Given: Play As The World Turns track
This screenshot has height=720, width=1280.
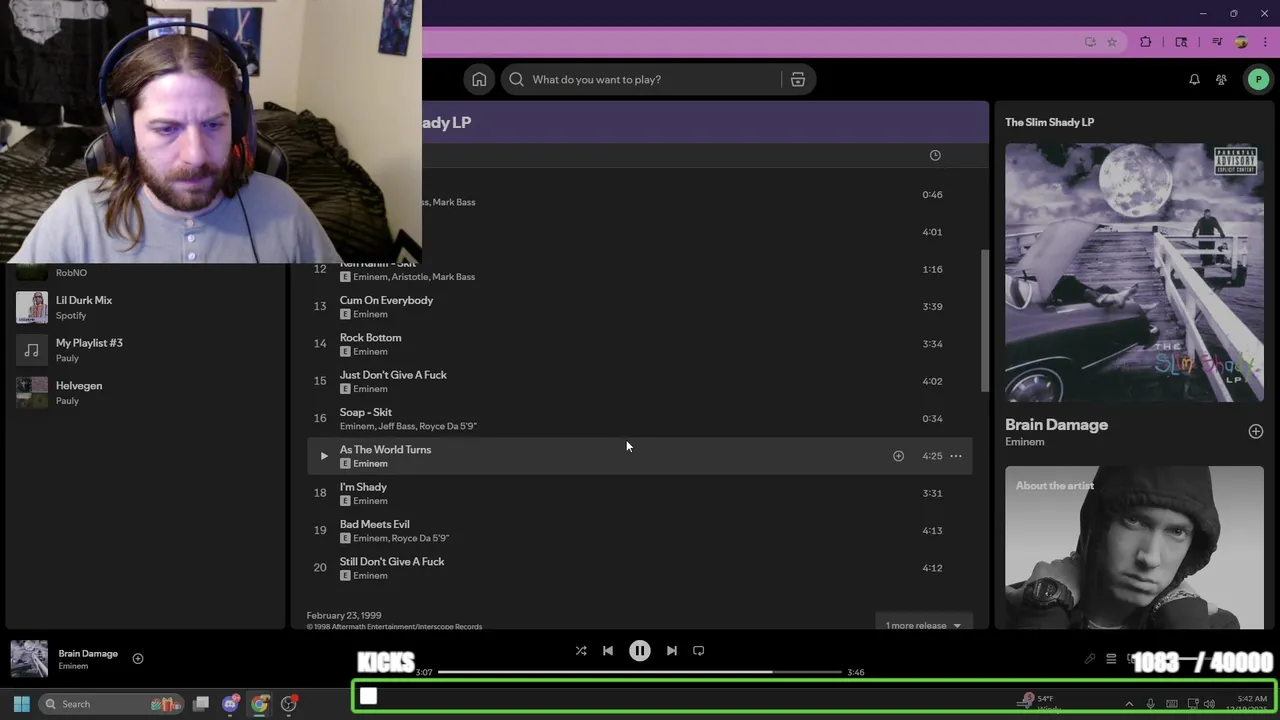Looking at the screenshot, I should [323, 456].
